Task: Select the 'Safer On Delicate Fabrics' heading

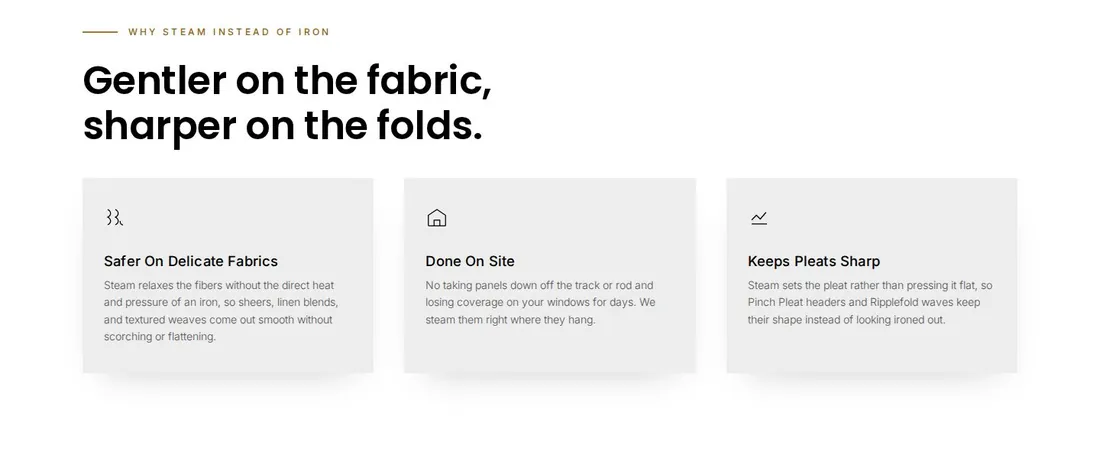Action: pos(191,261)
